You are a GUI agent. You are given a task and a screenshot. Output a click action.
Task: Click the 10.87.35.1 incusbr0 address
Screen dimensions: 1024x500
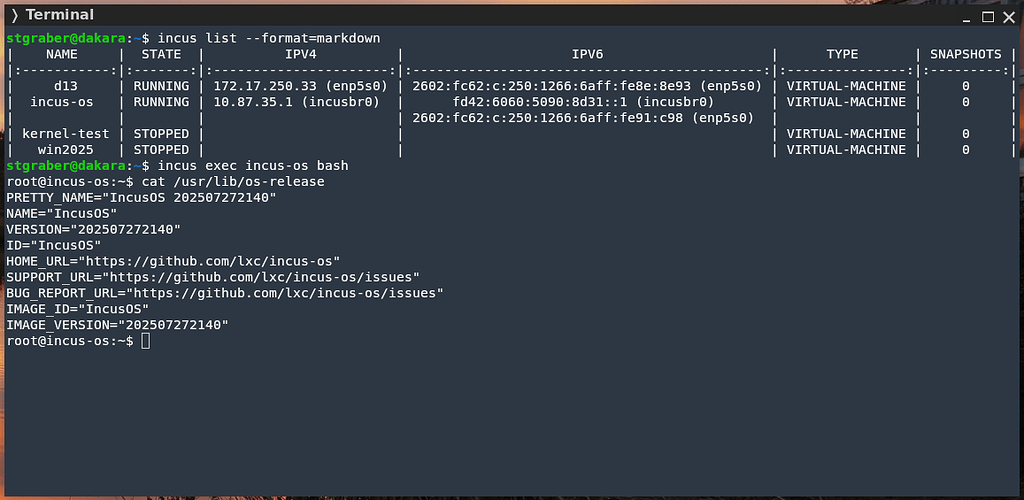click(x=254, y=102)
